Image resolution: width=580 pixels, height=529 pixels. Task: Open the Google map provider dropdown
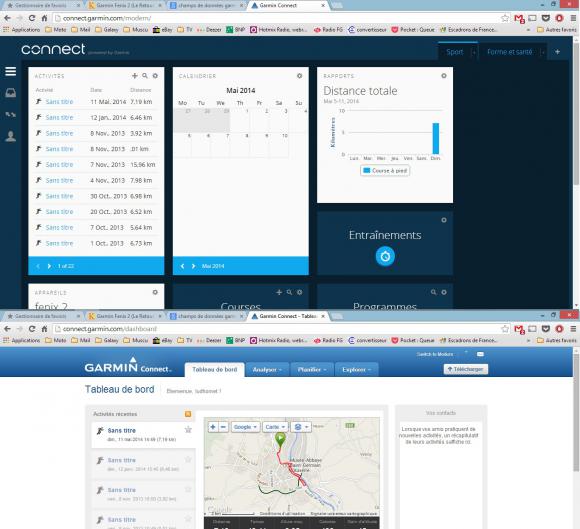coord(246,427)
